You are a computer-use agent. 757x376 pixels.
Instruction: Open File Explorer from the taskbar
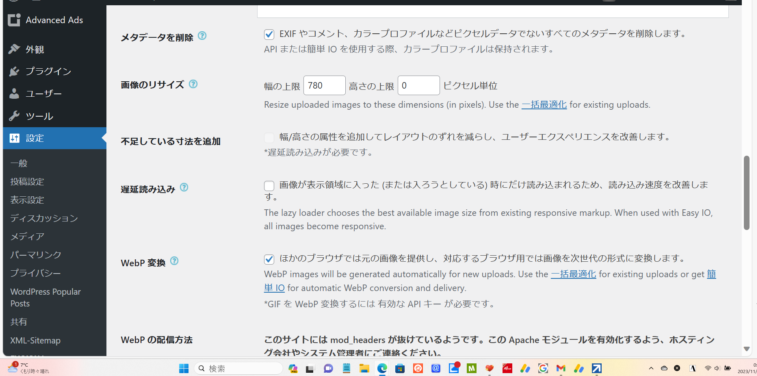pyautogui.click(x=364, y=368)
